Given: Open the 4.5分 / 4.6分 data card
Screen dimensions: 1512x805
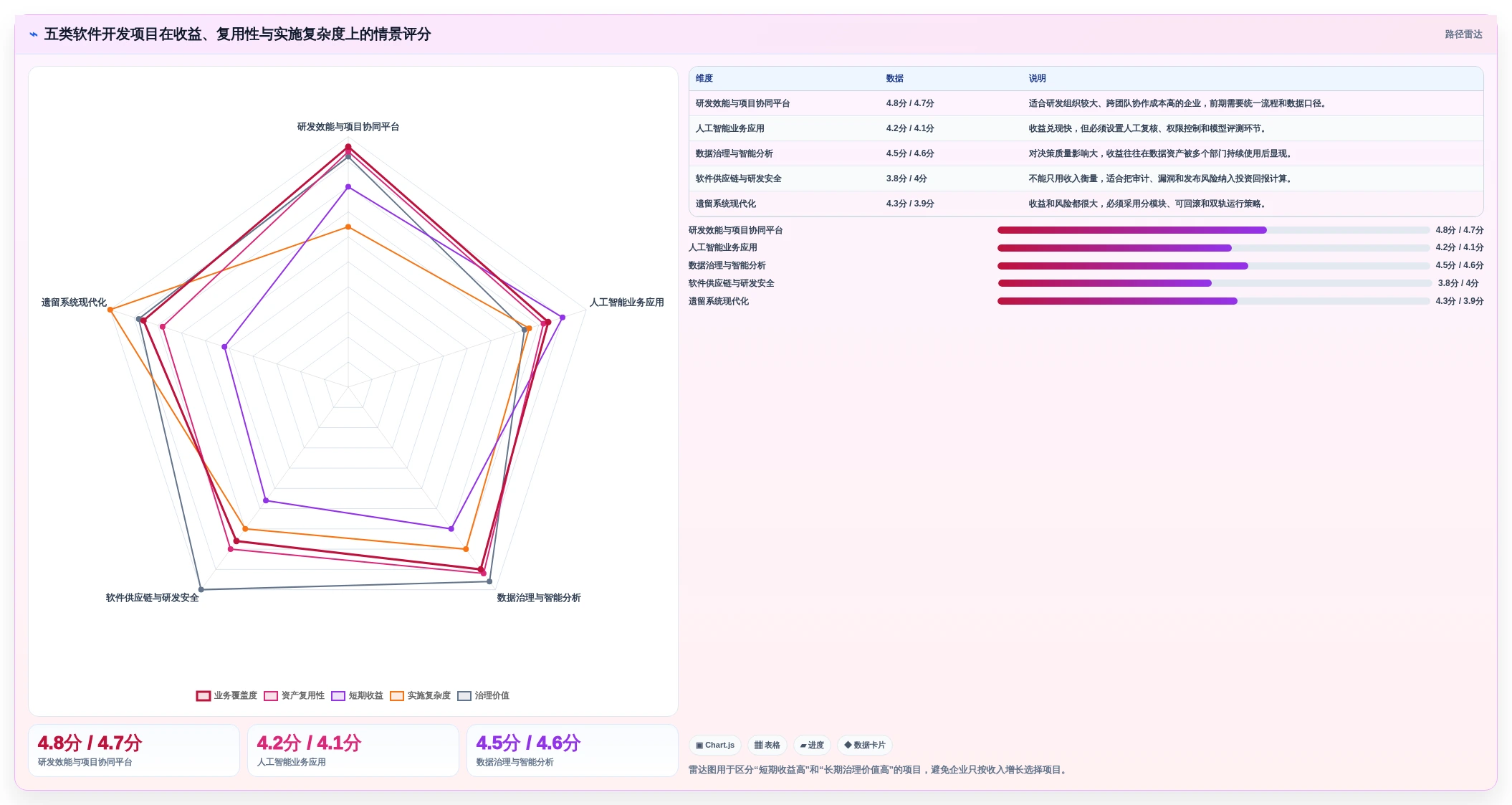Looking at the screenshot, I should tap(573, 751).
